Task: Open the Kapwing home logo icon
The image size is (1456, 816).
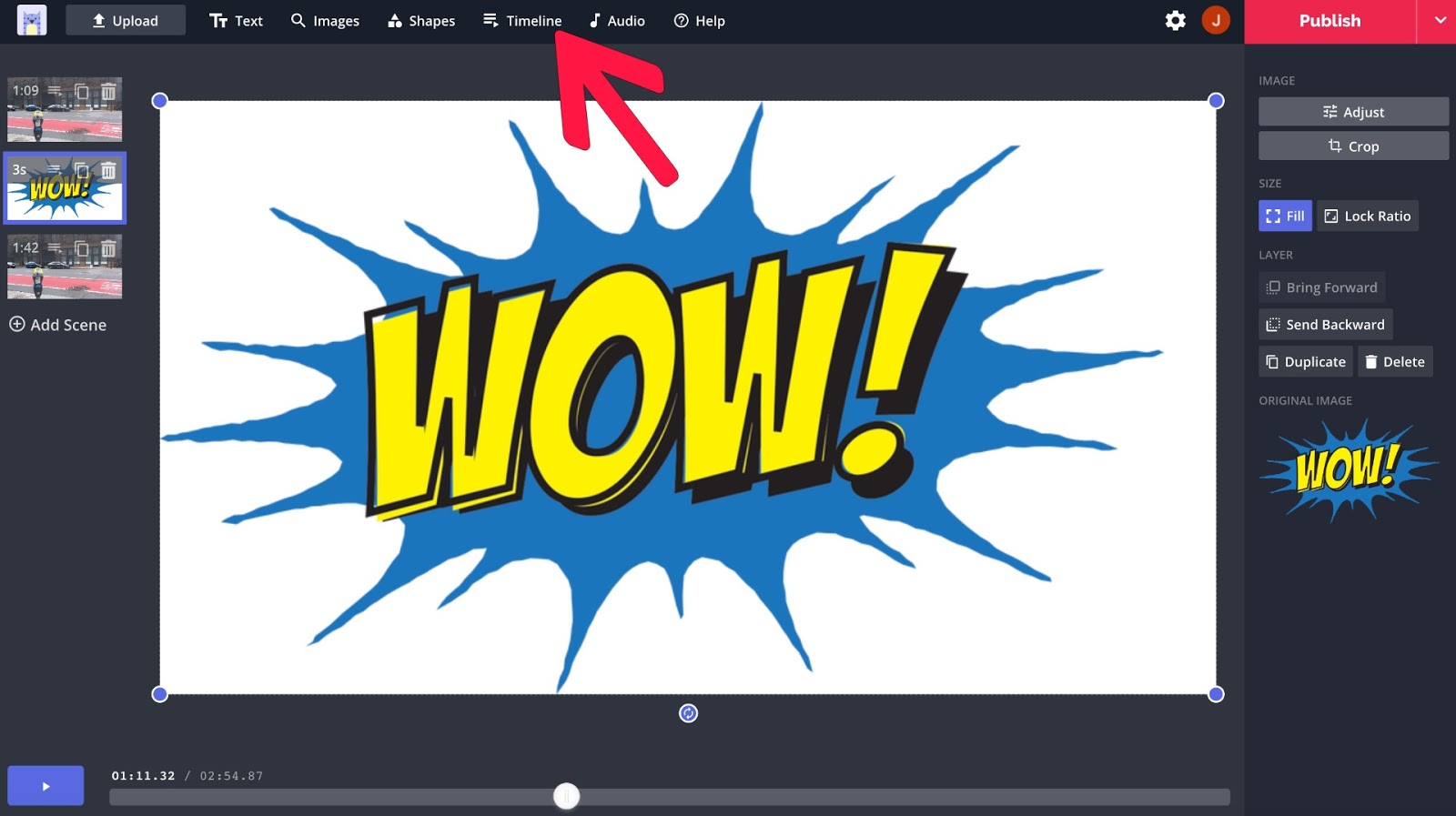Action: (32, 20)
